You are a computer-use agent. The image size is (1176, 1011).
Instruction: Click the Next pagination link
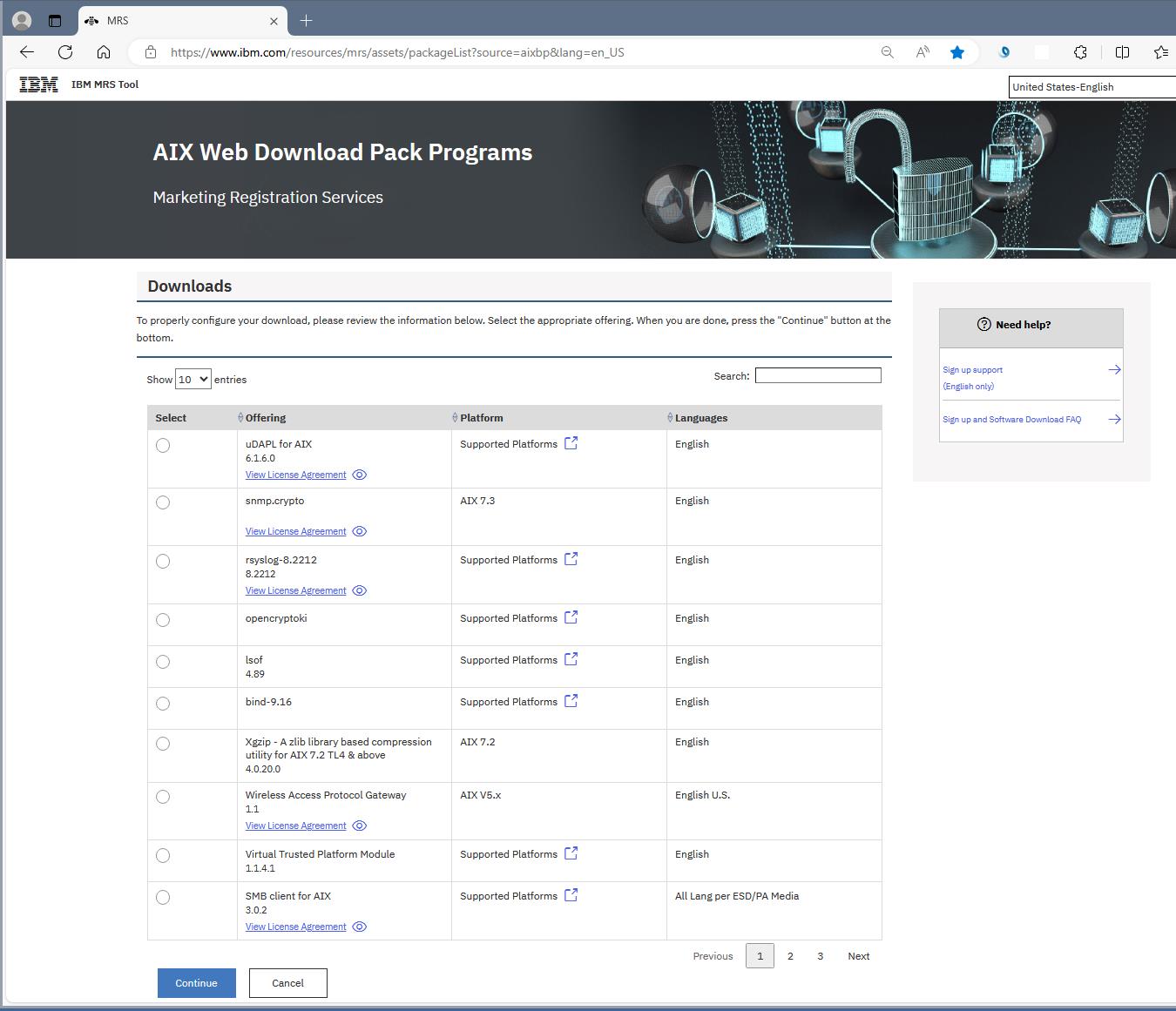point(859,956)
